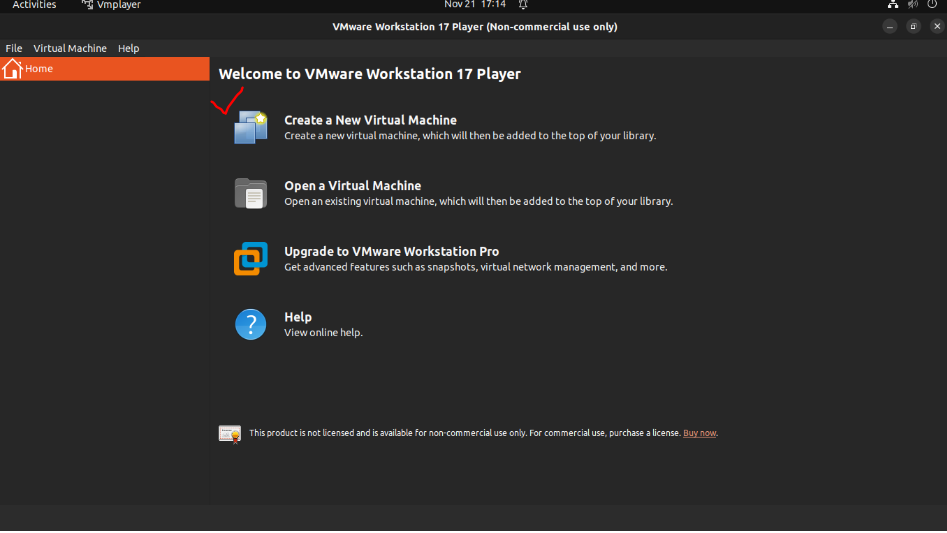Click the notification bell icon beside the clock
The height and width of the screenshot is (533, 947).
[523, 5]
